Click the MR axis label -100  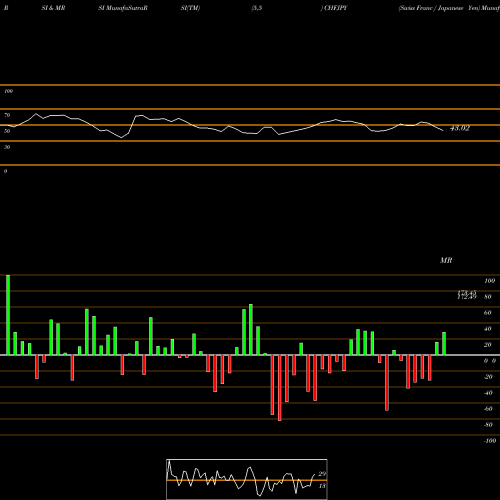point(490,441)
